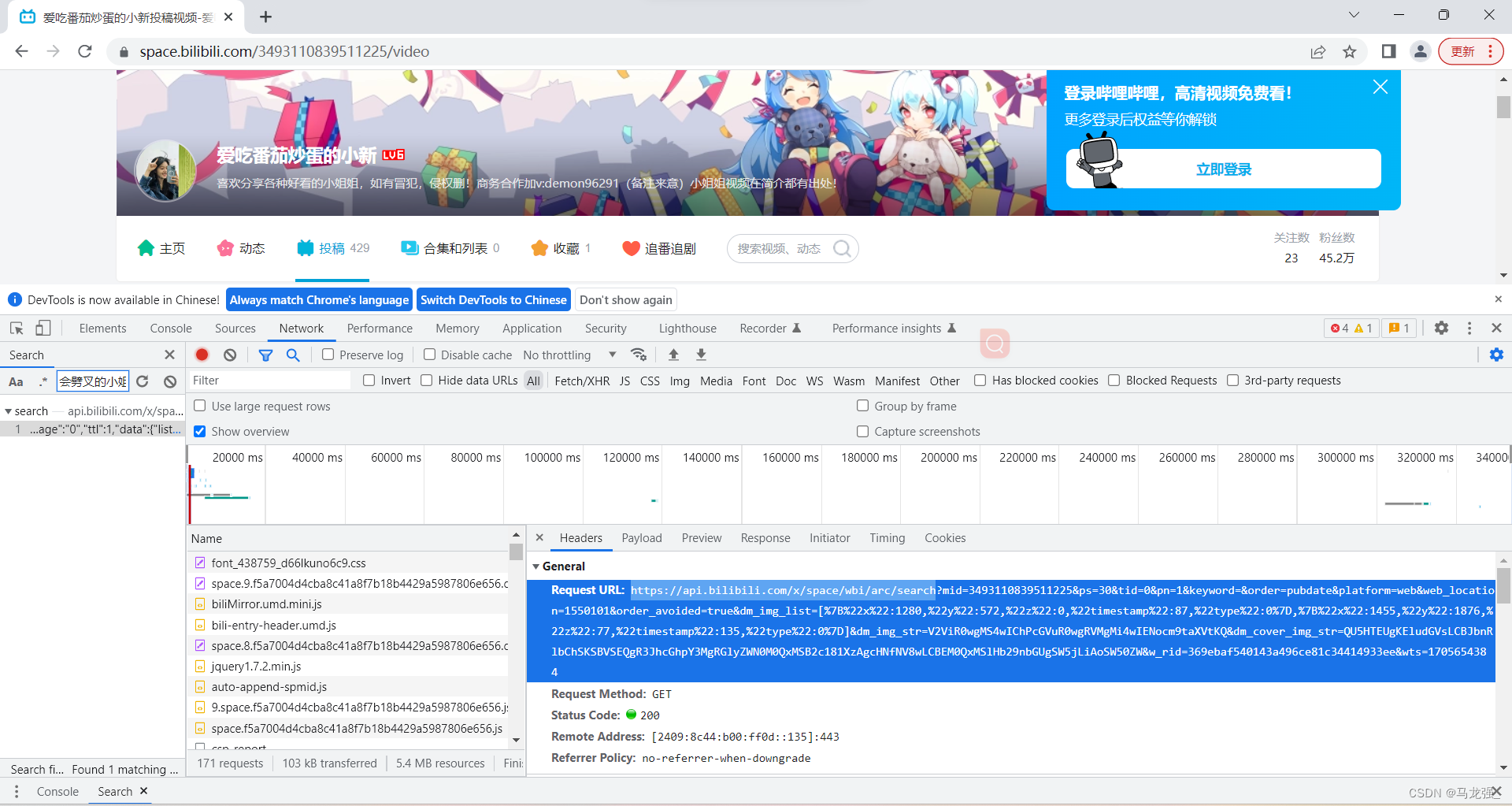Click Don't show again button

tap(626, 300)
